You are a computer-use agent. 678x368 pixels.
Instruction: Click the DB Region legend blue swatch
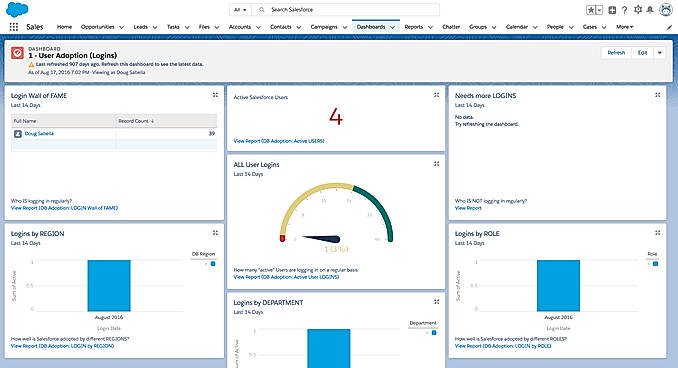213,264
